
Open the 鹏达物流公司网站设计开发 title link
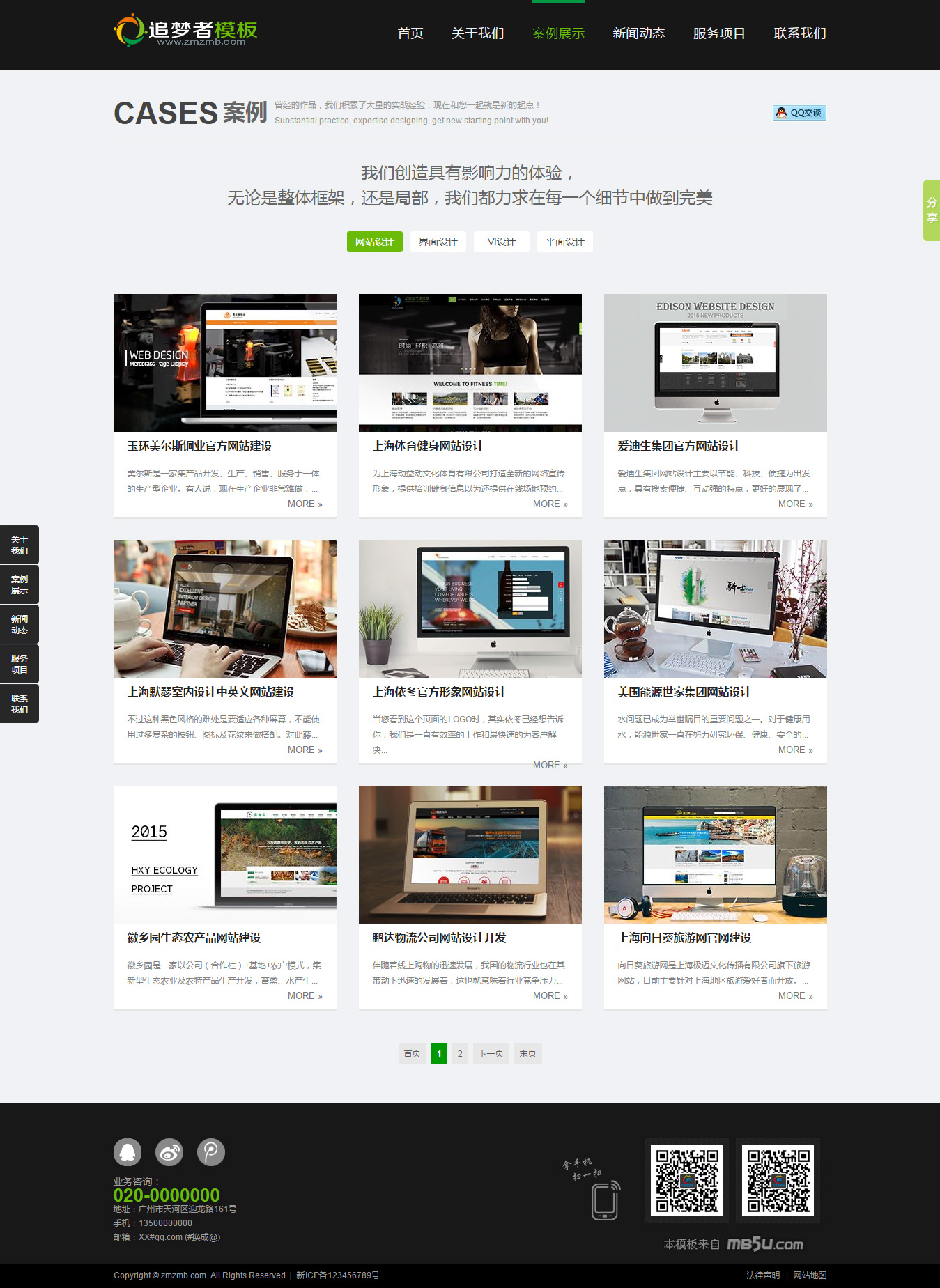(x=439, y=938)
